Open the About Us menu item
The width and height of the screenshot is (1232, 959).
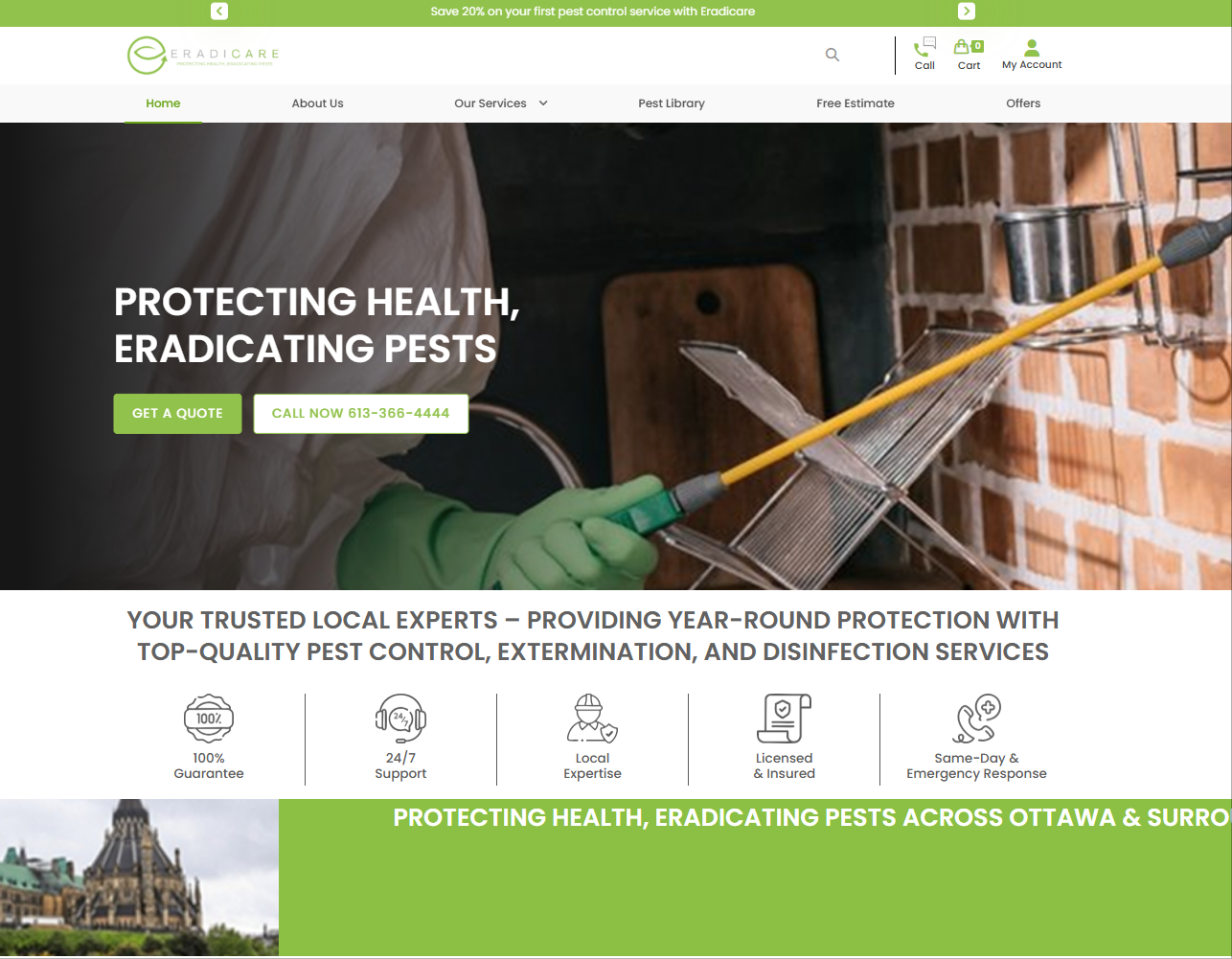coord(317,103)
